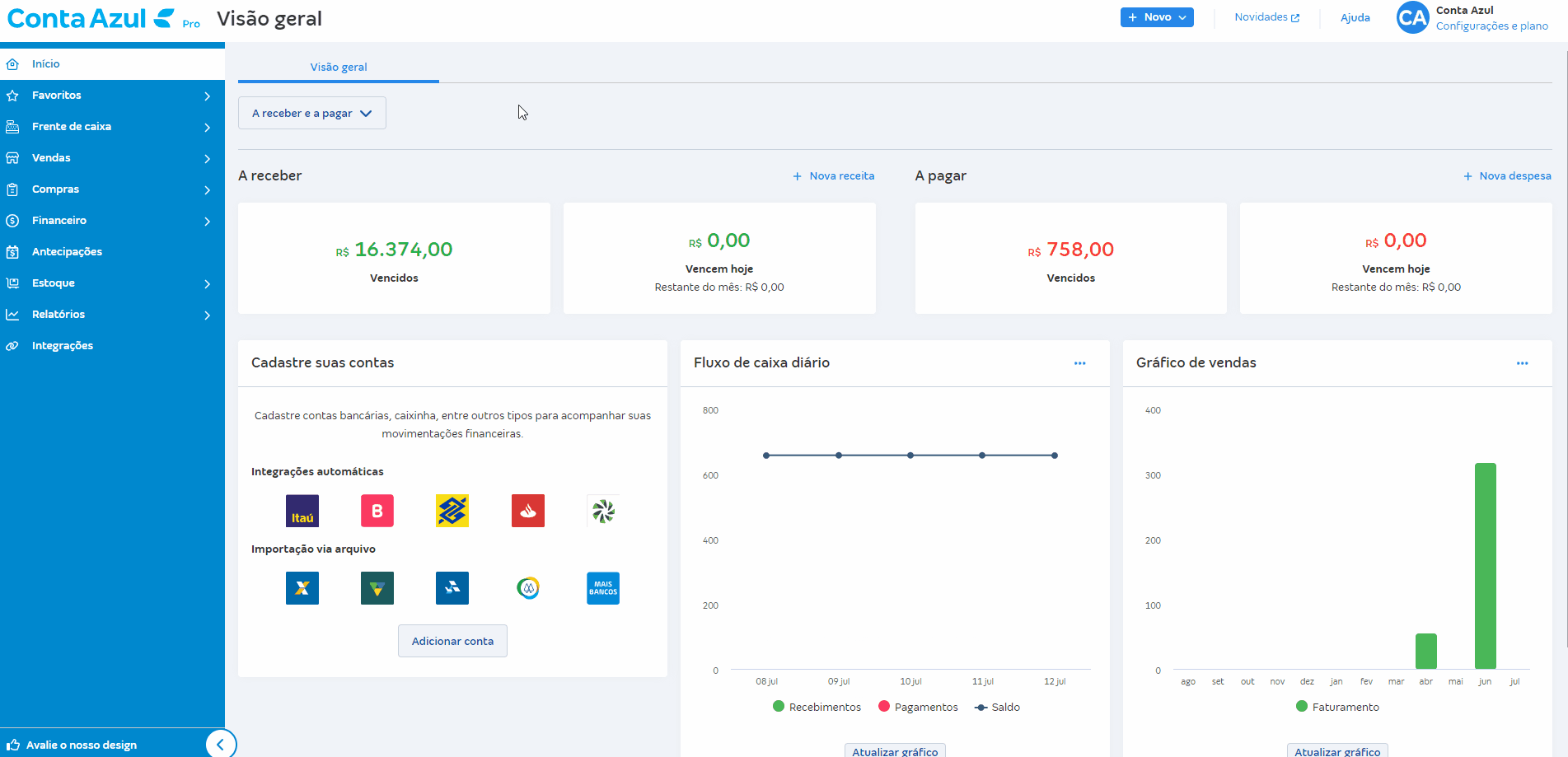1568x757 pixels.
Task: Click the Estoque inventory icon
Action: click(12, 283)
